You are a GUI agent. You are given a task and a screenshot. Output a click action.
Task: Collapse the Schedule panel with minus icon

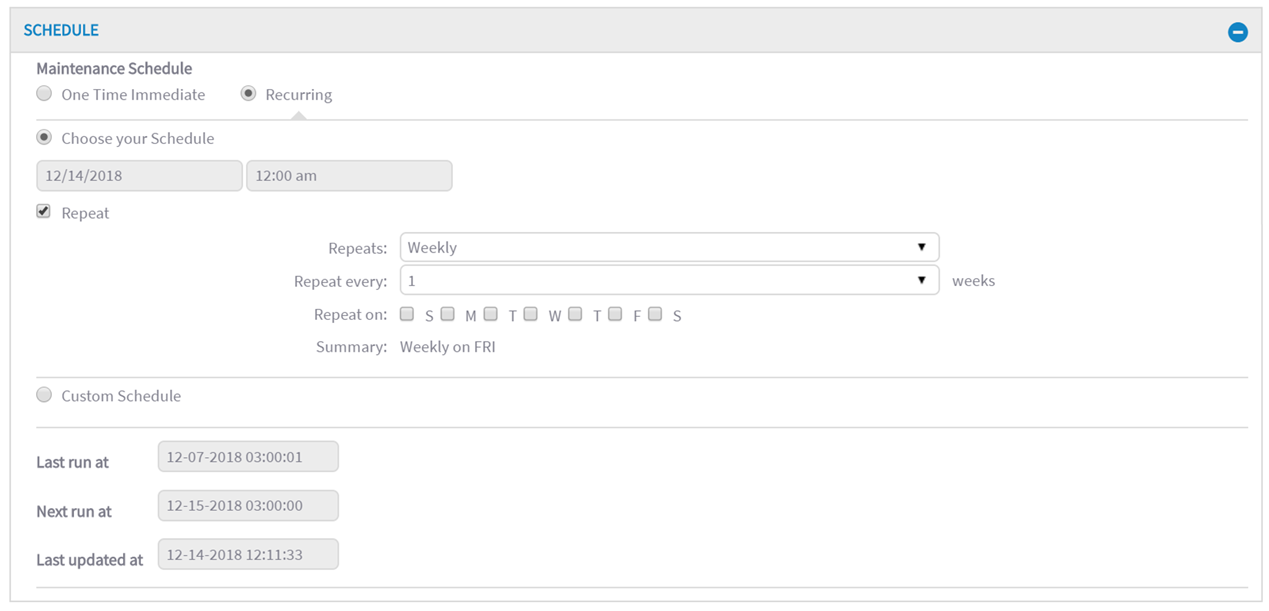(x=1237, y=32)
